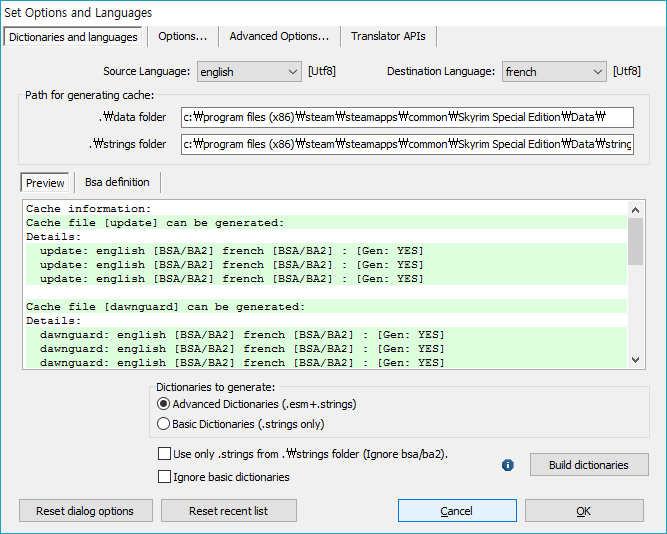Click inside the data folder path field
Viewport: 667px width, 534px height.
pos(407,117)
